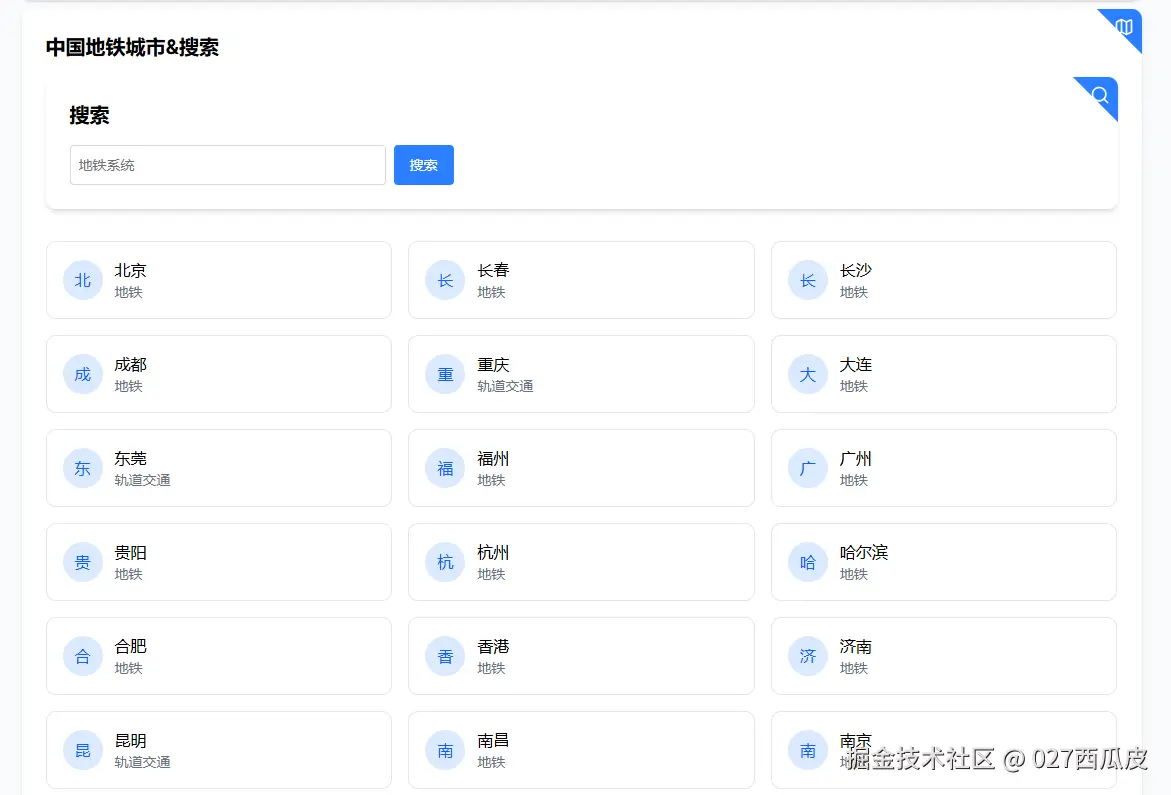This screenshot has height=795, width=1171.
Task: Click the 广 circle icon for Guangzhou
Action: click(x=808, y=468)
